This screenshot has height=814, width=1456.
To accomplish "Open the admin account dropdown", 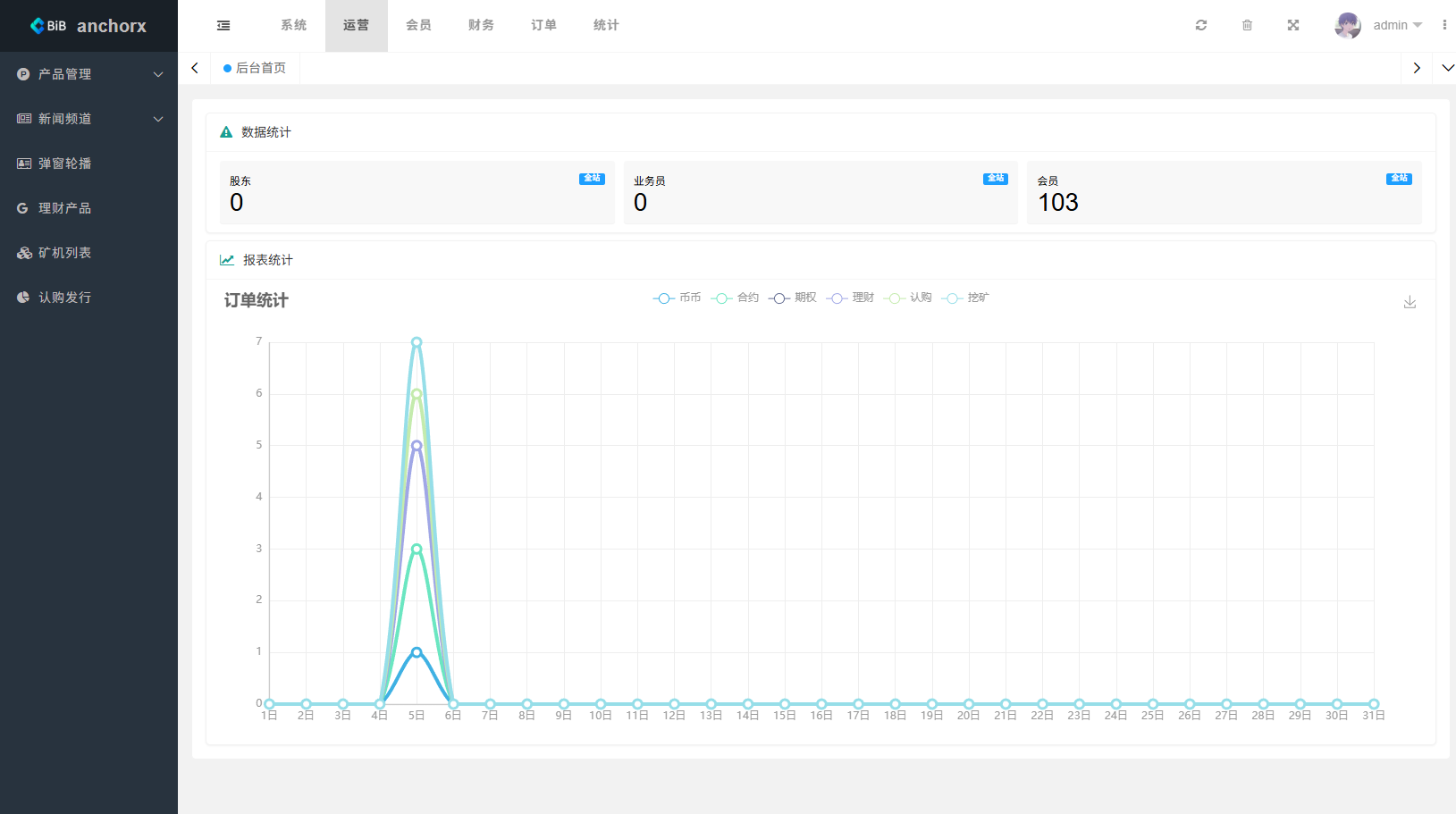I will click(1397, 26).
